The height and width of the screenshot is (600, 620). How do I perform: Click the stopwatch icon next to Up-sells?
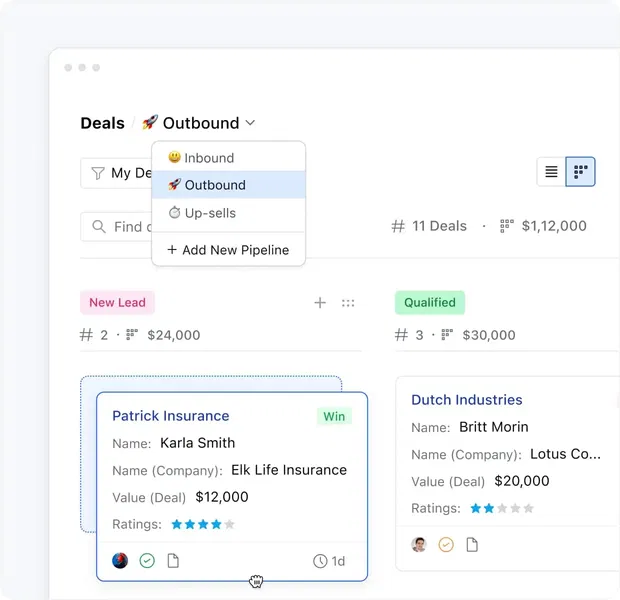174,212
